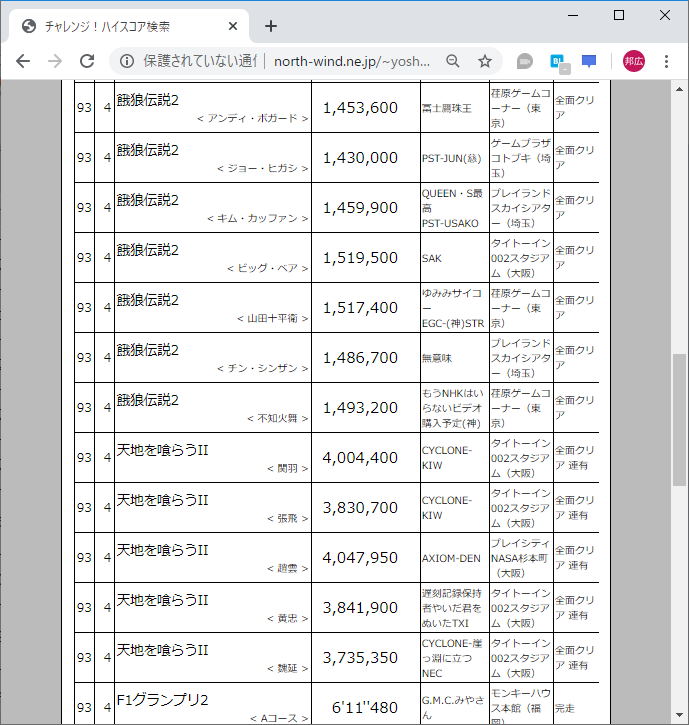Image resolution: width=689 pixels, height=725 pixels.
Task: Open the blue B! extension icon
Action: coord(560,63)
